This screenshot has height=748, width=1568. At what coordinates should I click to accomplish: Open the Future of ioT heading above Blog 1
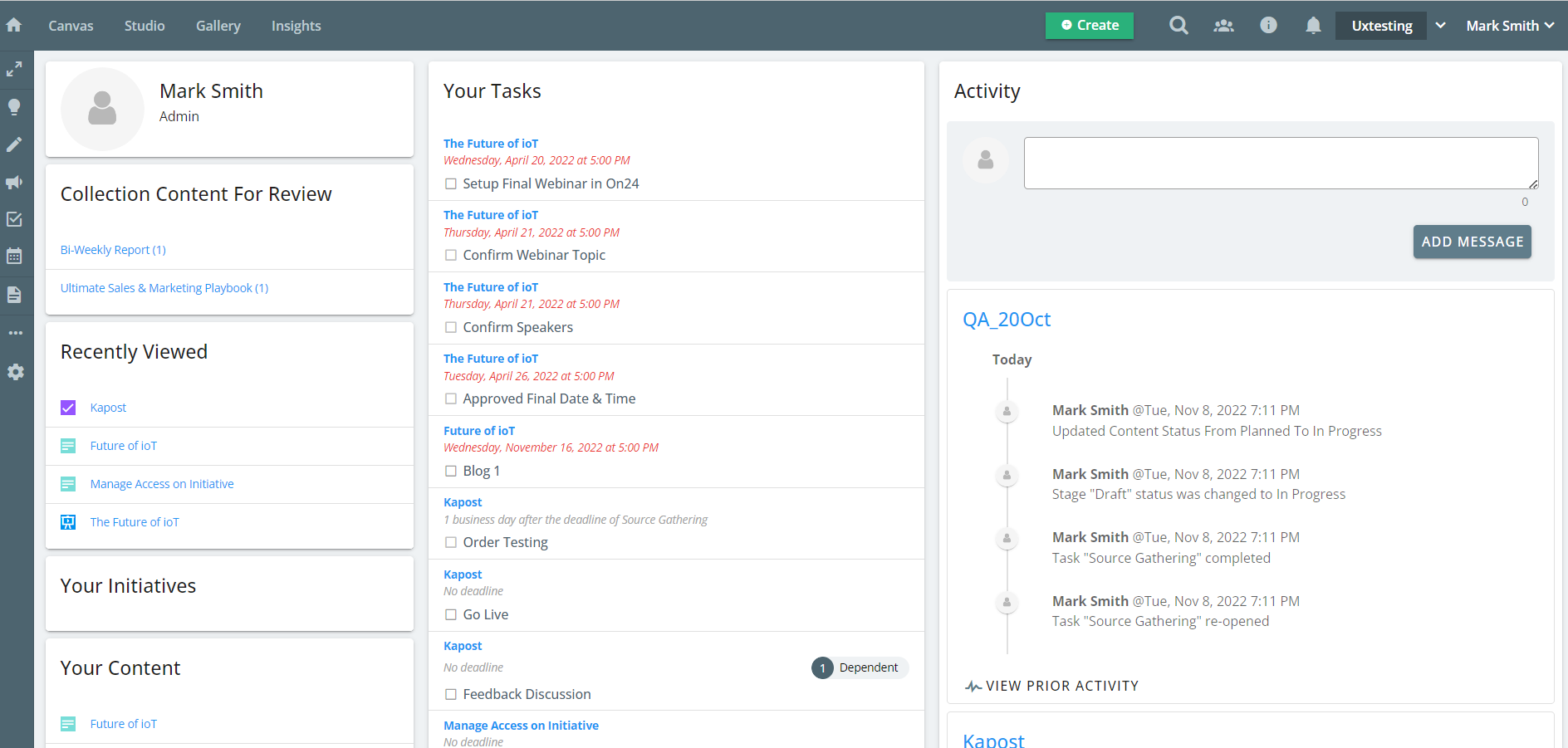tap(479, 431)
